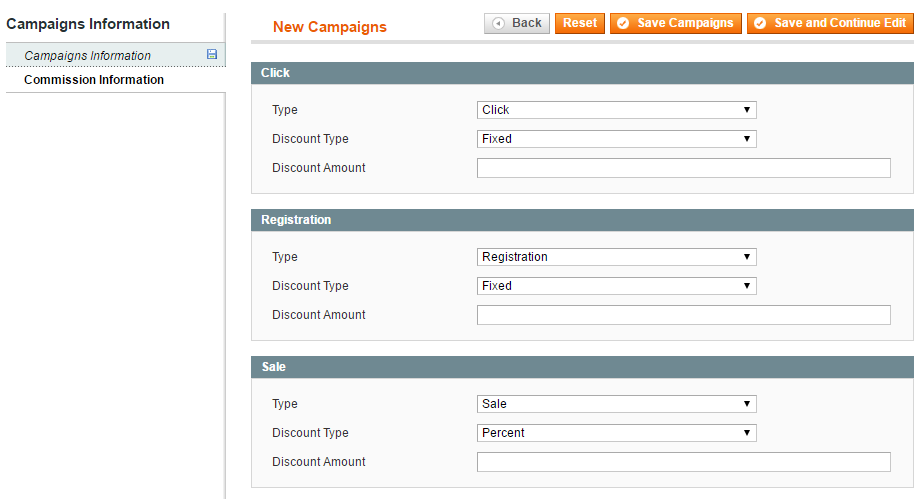Focus the Registration Discount Amount field
This screenshot has height=499, width=922.
[x=683, y=315]
